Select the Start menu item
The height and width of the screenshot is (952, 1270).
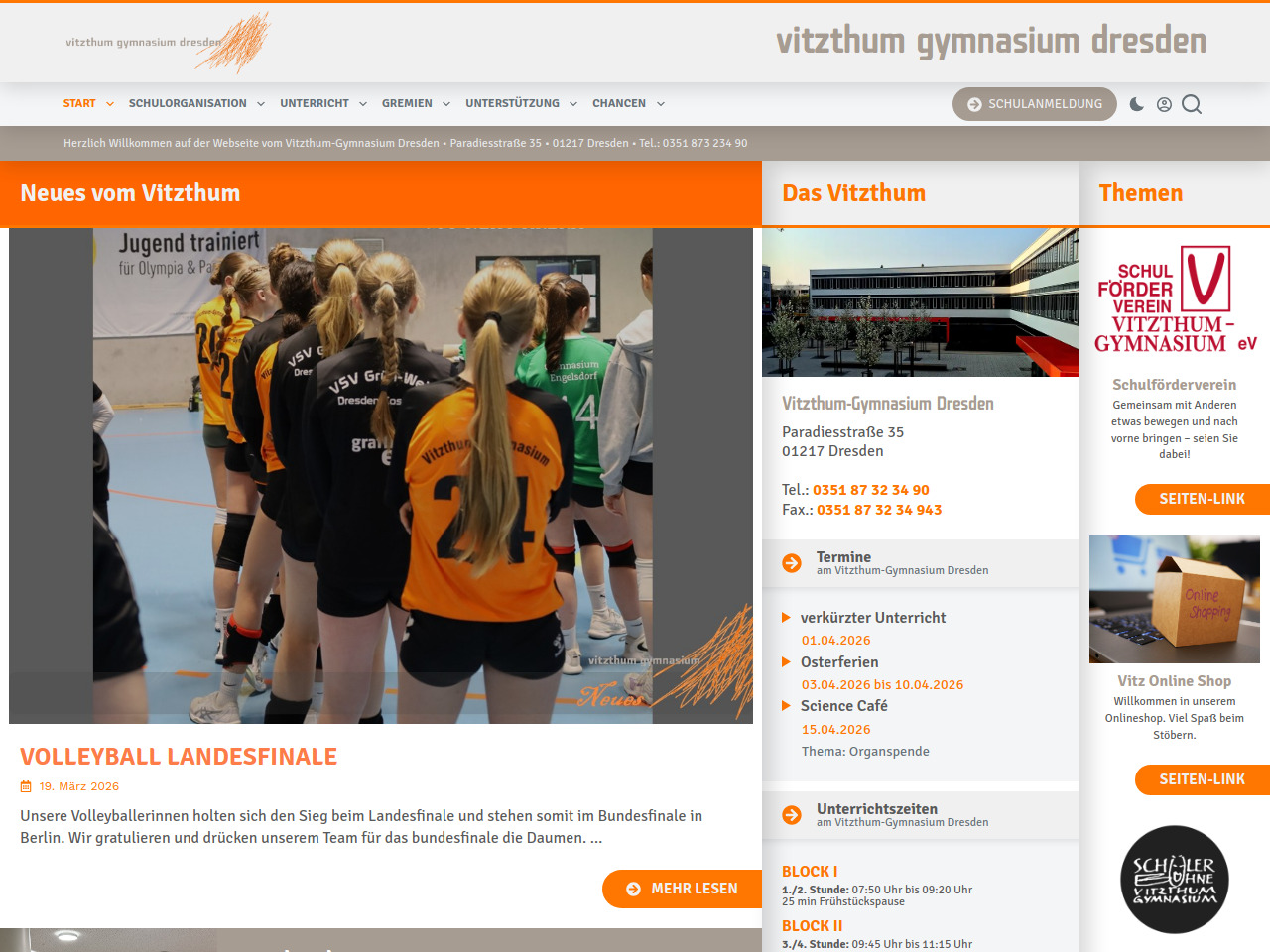click(79, 103)
